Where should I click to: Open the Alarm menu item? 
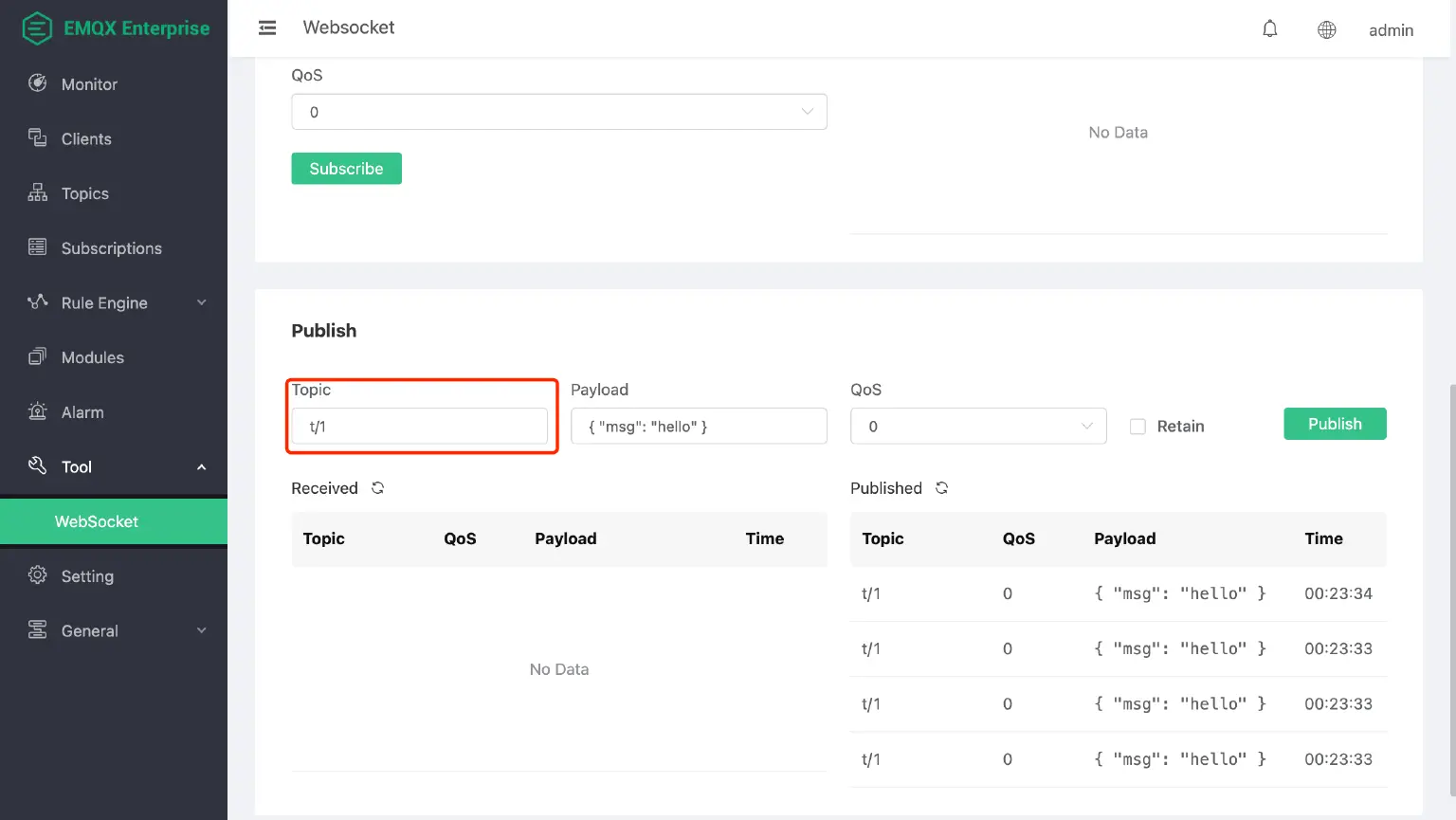click(114, 412)
